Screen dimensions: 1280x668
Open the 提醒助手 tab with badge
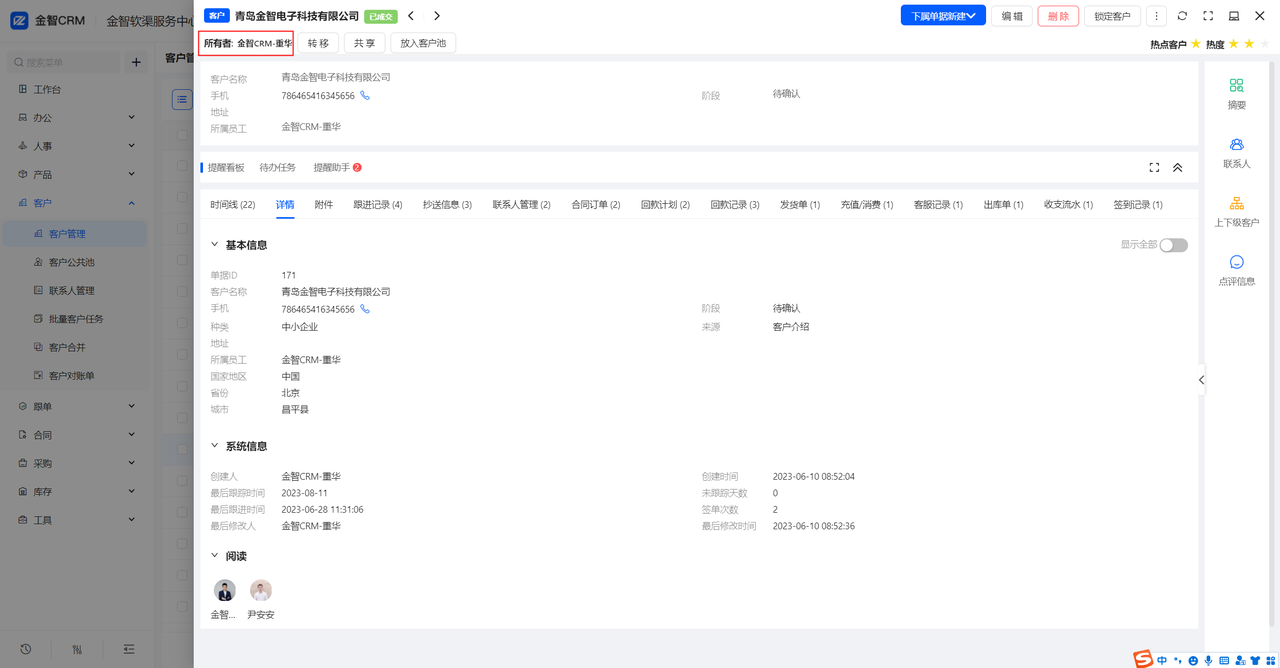[337, 168]
